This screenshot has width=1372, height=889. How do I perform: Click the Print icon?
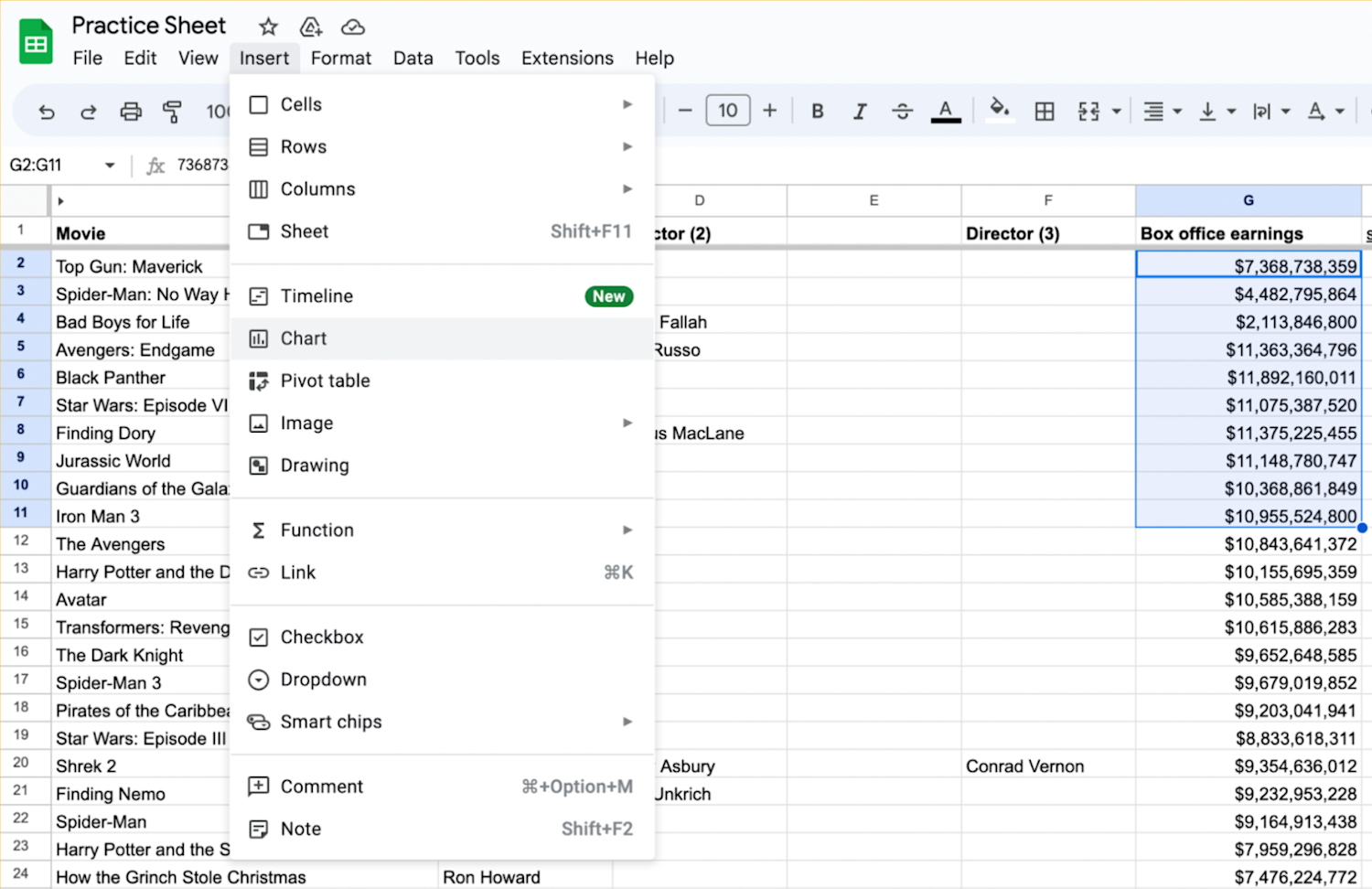131,112
